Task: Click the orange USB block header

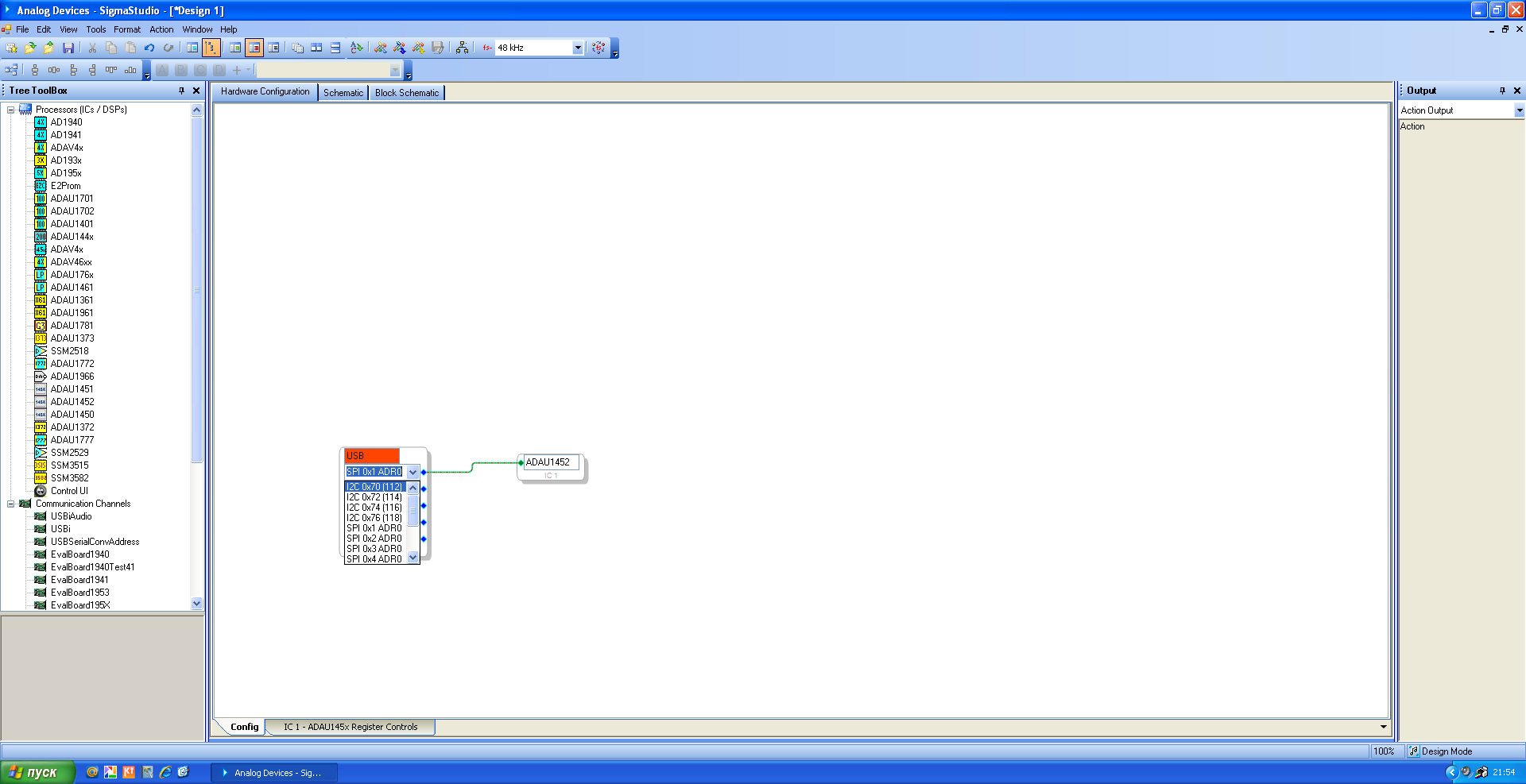Action: [x=372, y=456]
